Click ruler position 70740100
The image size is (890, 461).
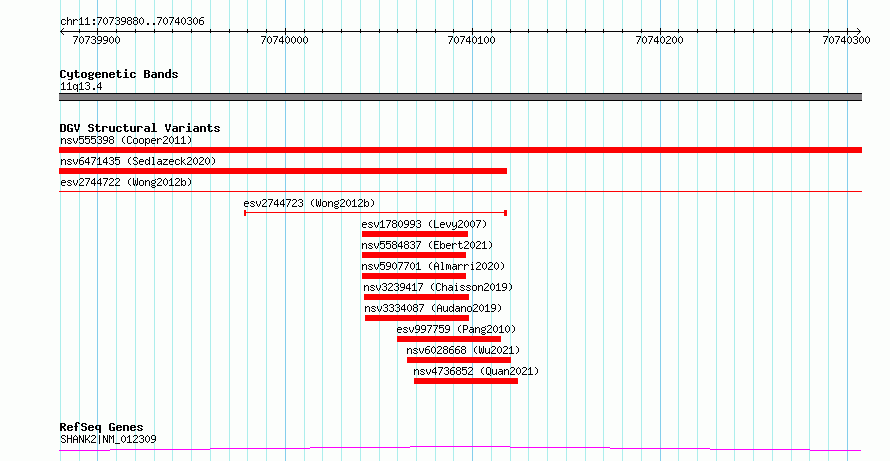472,40
